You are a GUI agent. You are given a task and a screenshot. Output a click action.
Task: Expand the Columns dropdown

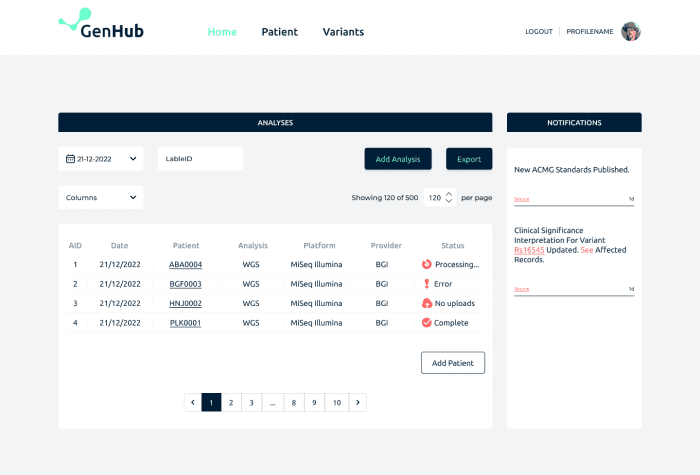(x=101, y=197)
